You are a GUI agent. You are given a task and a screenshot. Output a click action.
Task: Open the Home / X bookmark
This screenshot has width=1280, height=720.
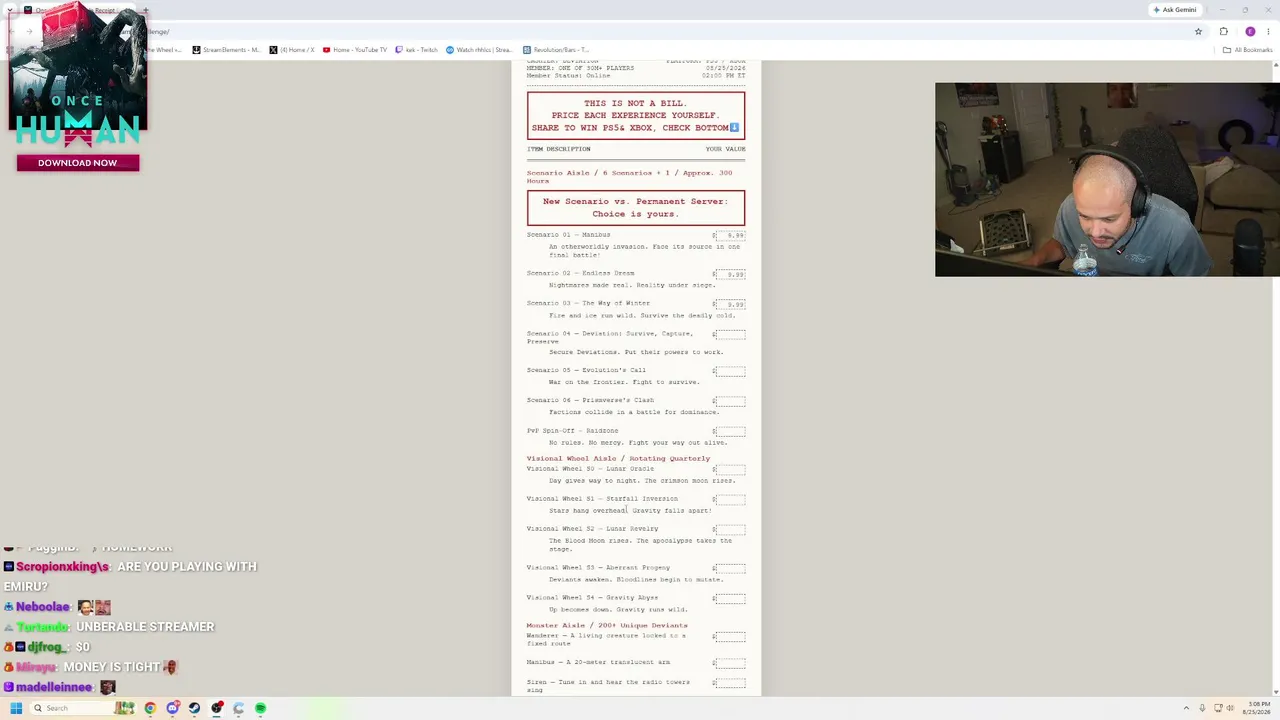click(x=292, y=50)
